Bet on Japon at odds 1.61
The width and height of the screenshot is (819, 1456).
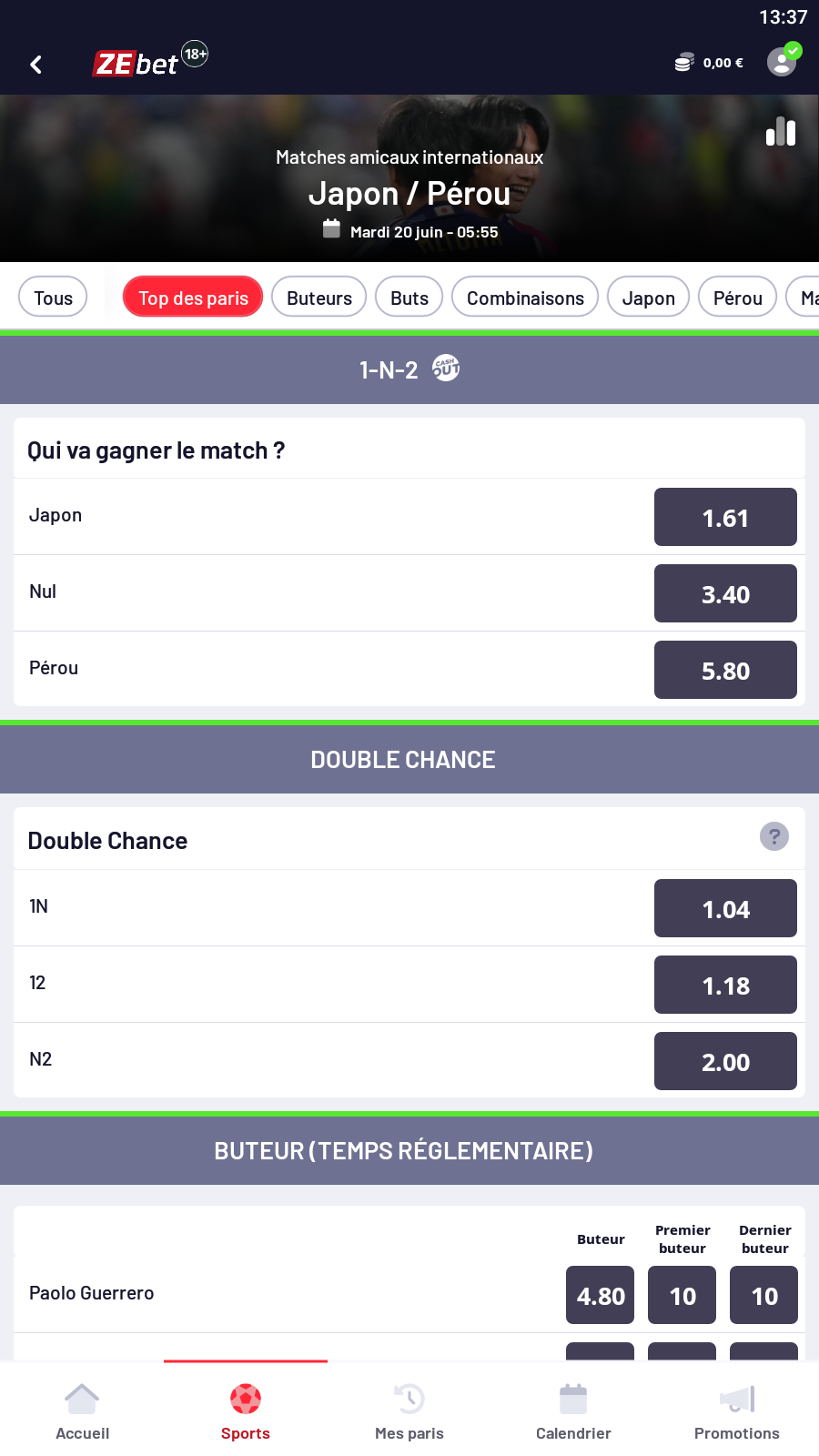725,518
